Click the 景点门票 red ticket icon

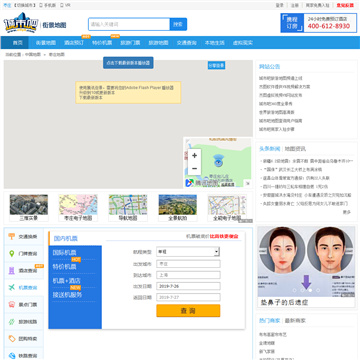12,305
